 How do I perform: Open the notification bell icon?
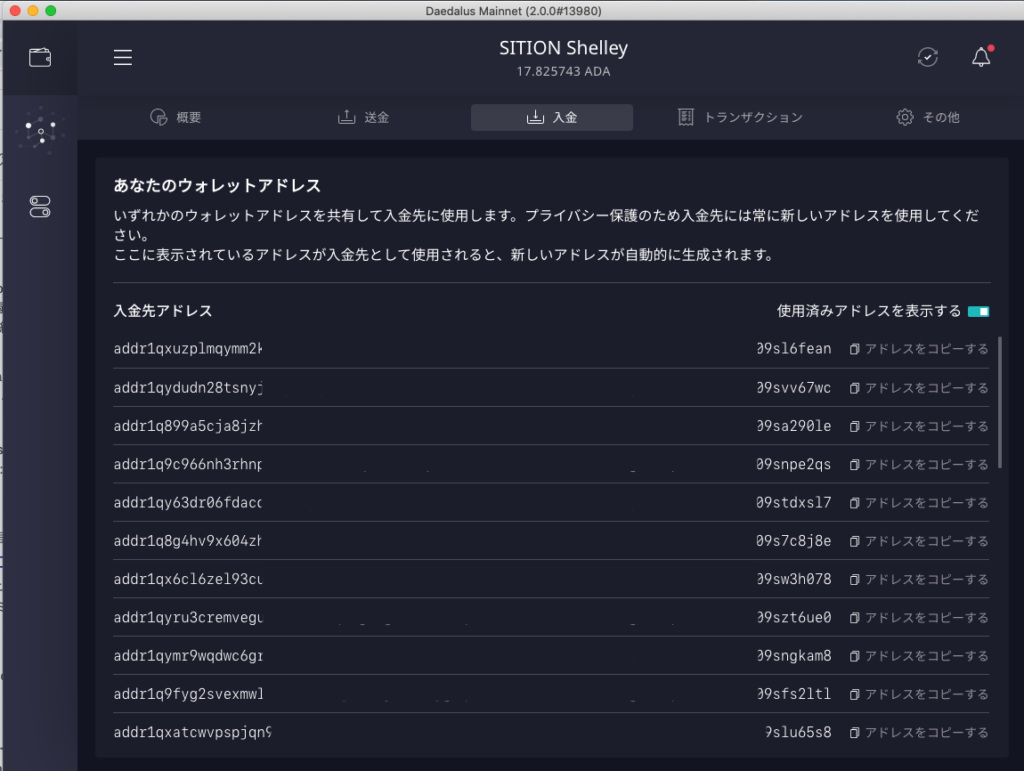981,58
